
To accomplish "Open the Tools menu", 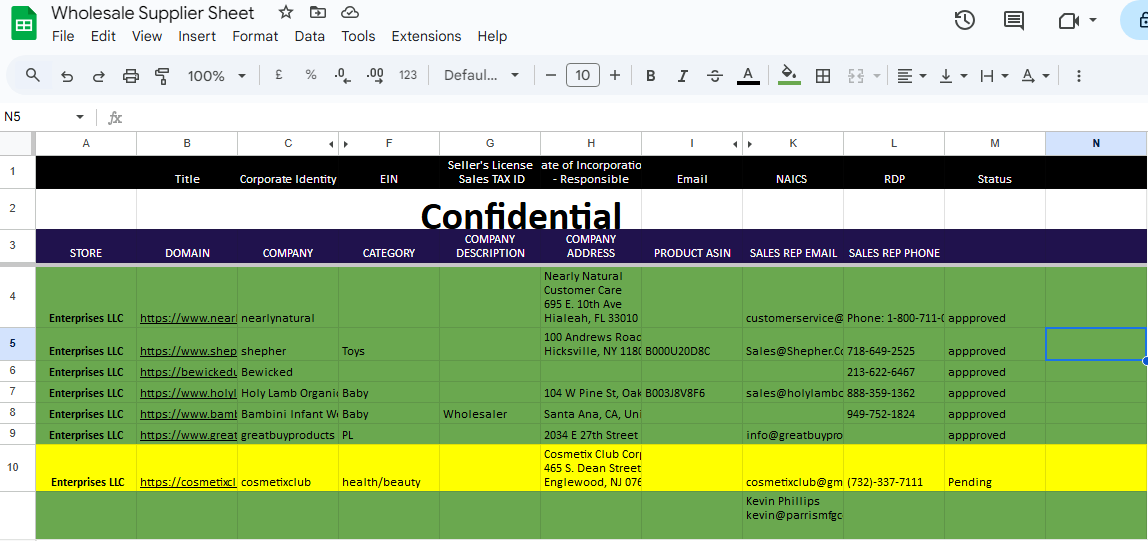I will click(358, 36).
